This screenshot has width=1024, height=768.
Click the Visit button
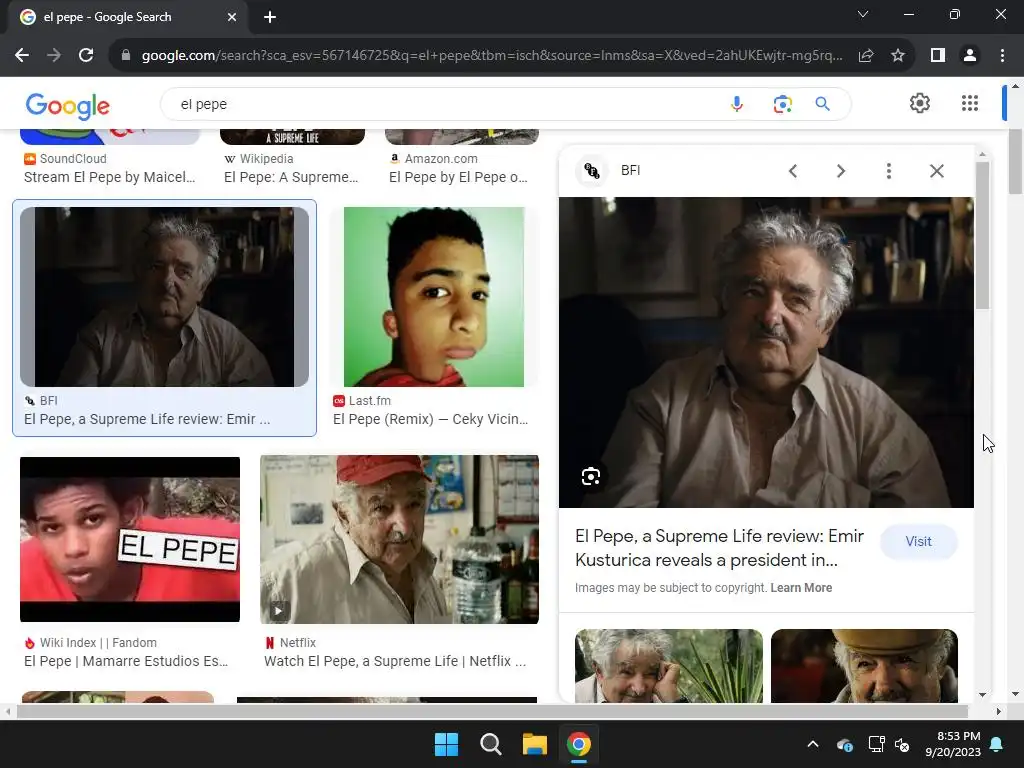918,541
